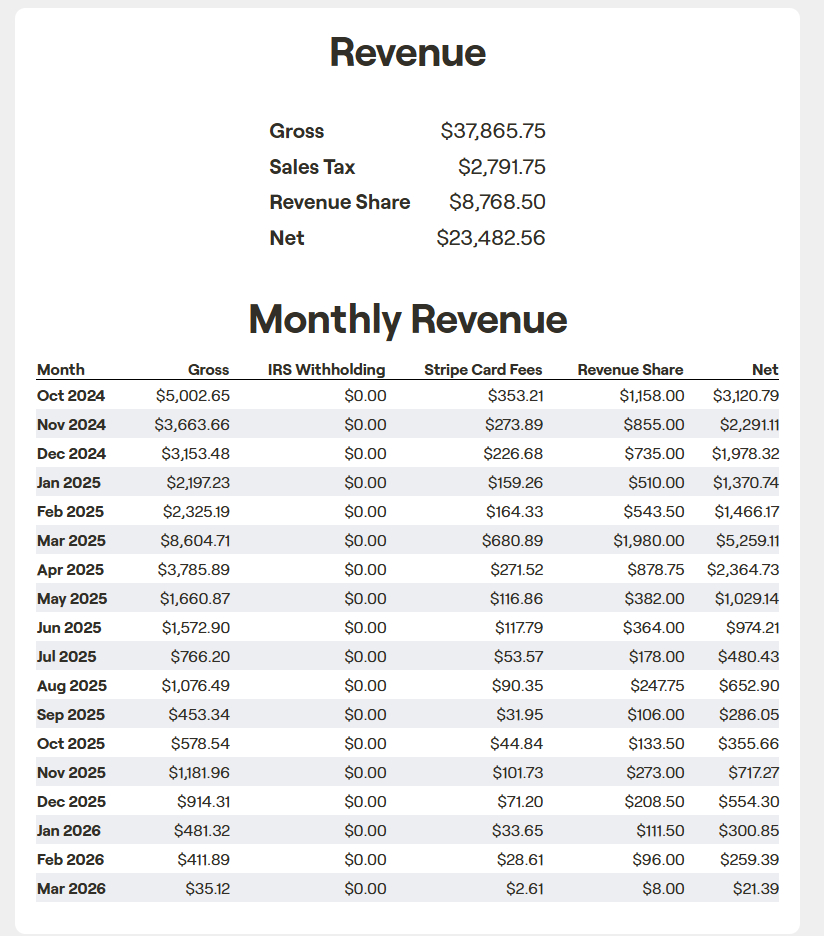Click the Revenue page title
824x936 pixels.
pyautogui.click(x=408, y=53)
